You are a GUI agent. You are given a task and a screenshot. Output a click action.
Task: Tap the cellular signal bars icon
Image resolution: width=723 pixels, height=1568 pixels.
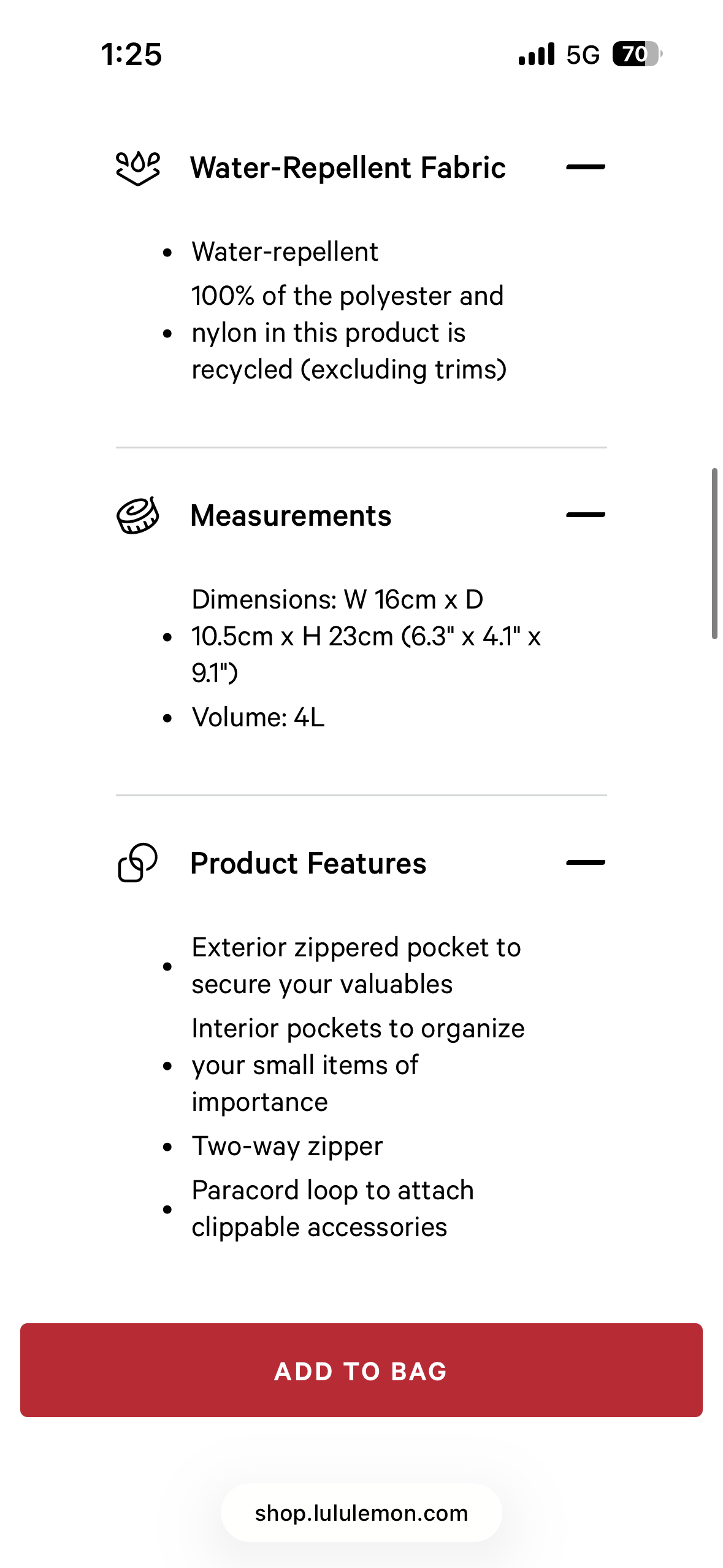[537, 54]
